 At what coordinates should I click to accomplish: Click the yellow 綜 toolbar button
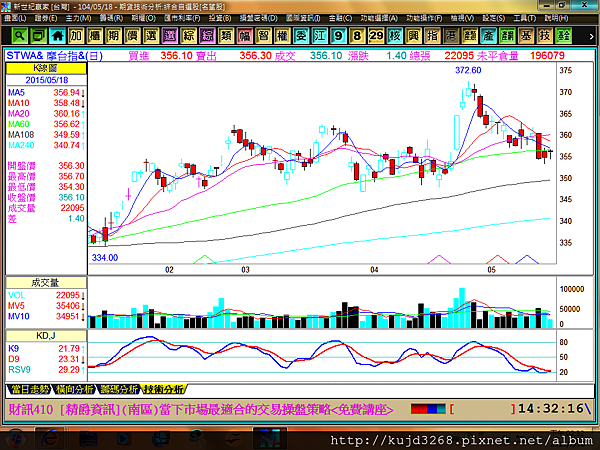tap(189, 36)
